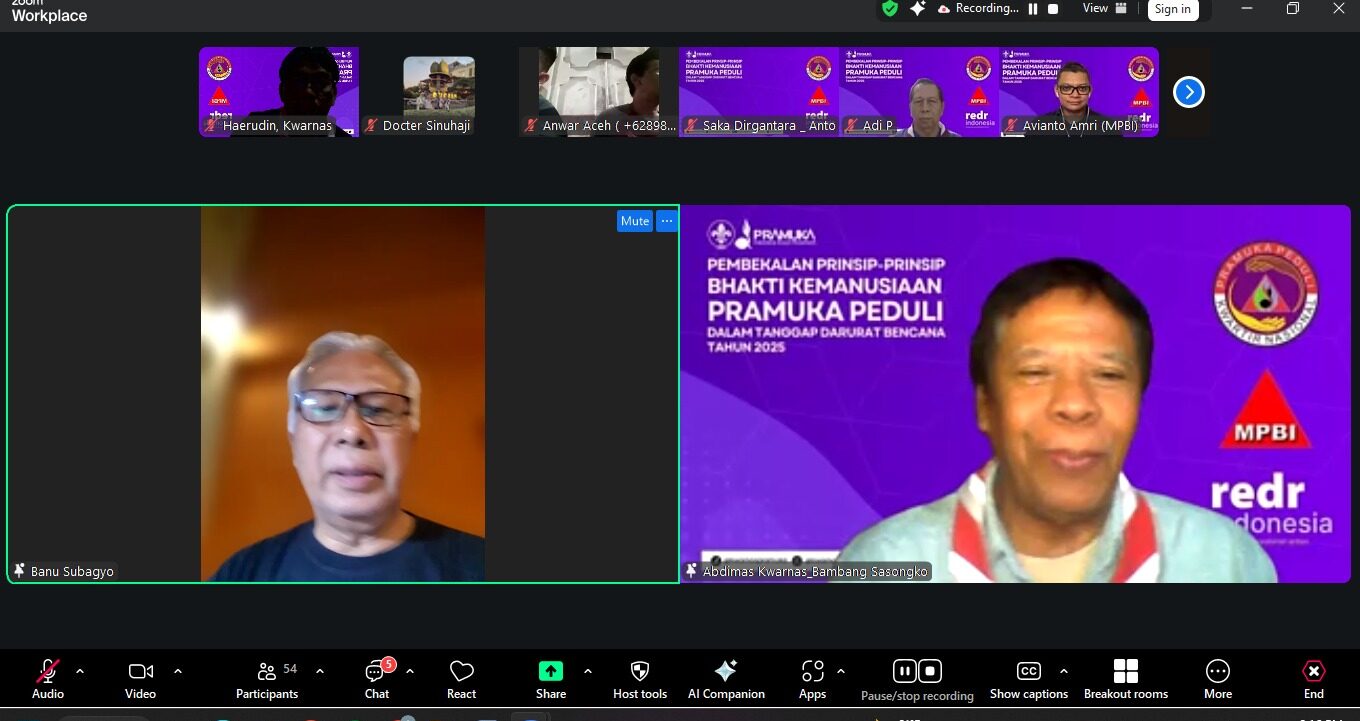The height and width of the screenshot is (721, 1360).
Task: Open the View layout menu
Action: (x=1104, y=9)
